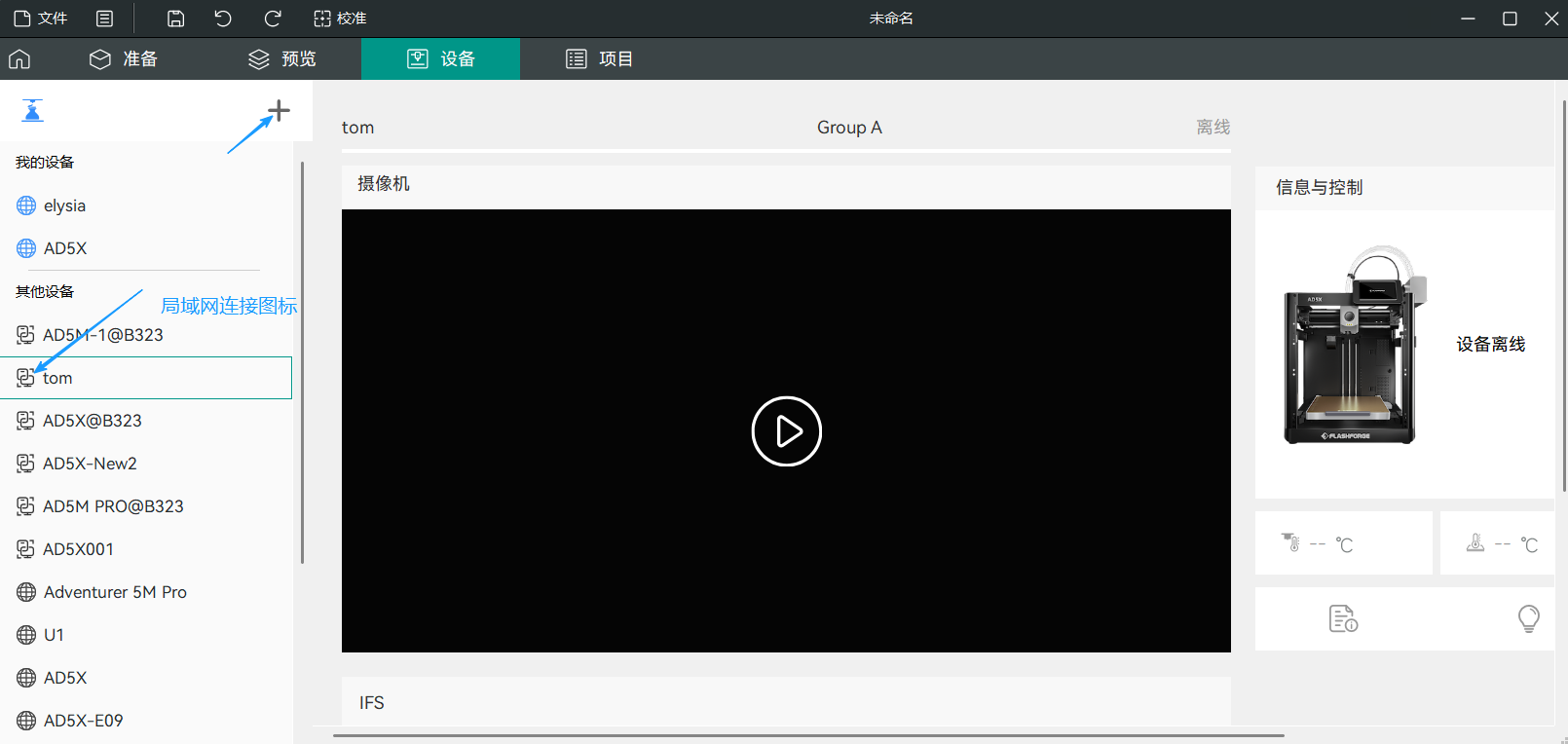Switch to the 准备 tab
Screen dimensions: 1568x744
click(x=124, y=59)
